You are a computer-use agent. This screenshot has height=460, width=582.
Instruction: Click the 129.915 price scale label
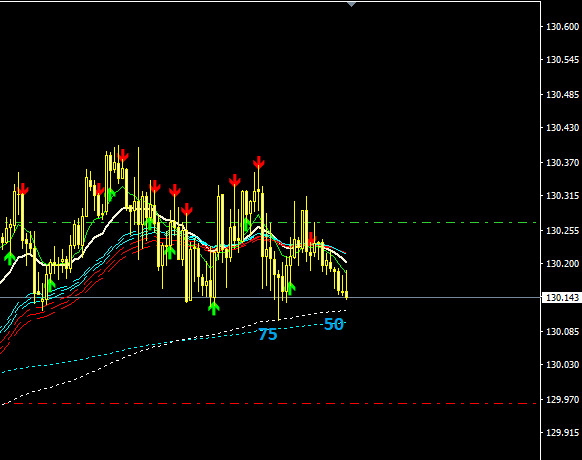[562, 433]
